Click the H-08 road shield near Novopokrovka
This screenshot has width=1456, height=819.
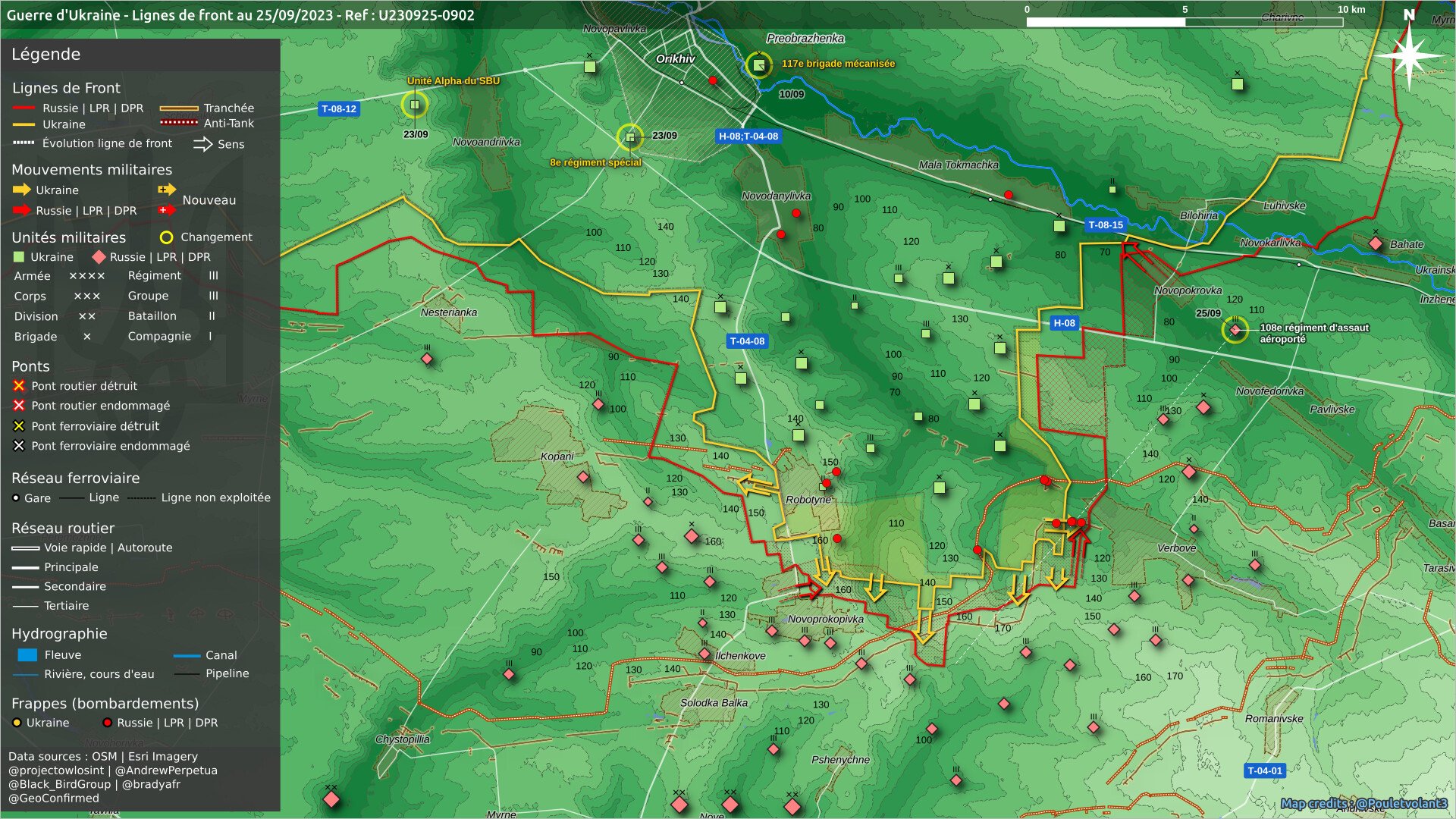tap(1064, 323)
